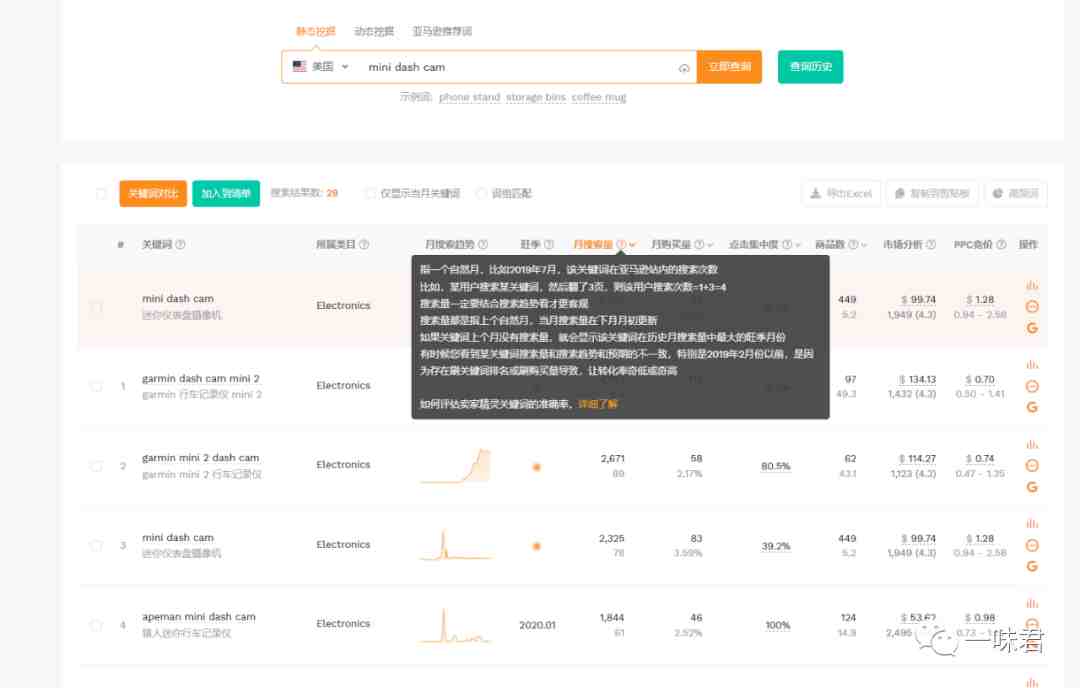
Task: Click Google G icon for garmin mini 2 dash cam
Action: 1032,487
